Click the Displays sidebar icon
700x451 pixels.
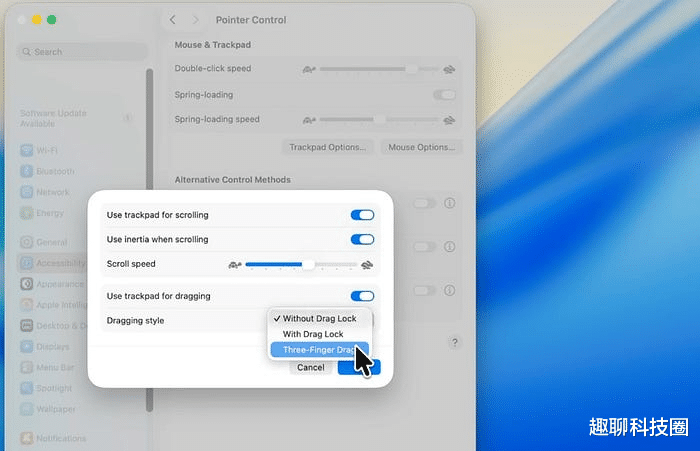tap(27, 346)
